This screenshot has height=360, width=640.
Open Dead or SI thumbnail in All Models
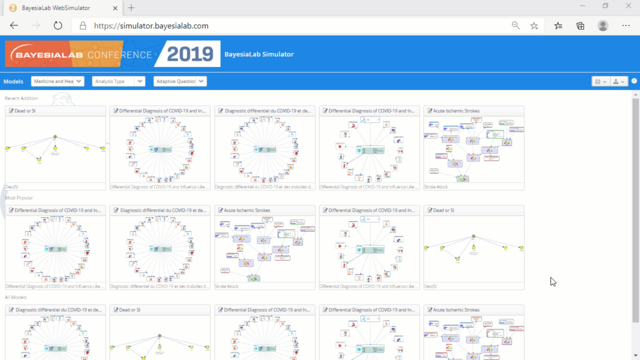160,338
